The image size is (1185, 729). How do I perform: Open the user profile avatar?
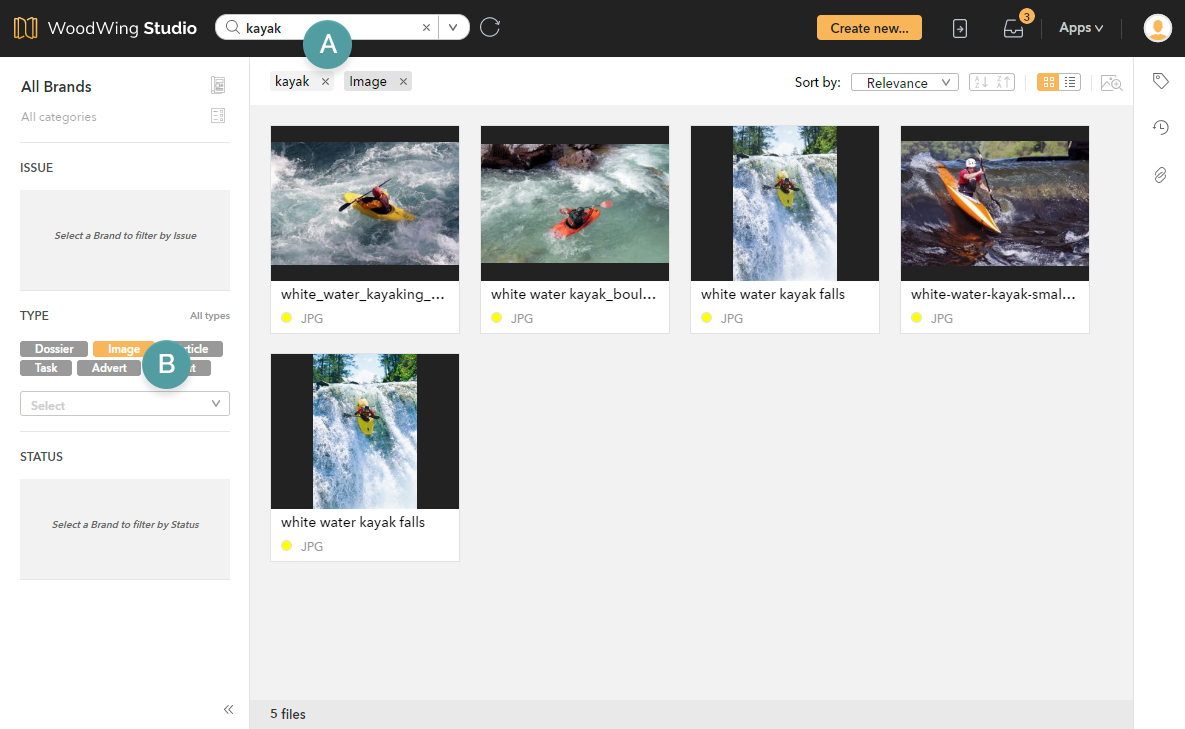click(x=1157, y=28)
